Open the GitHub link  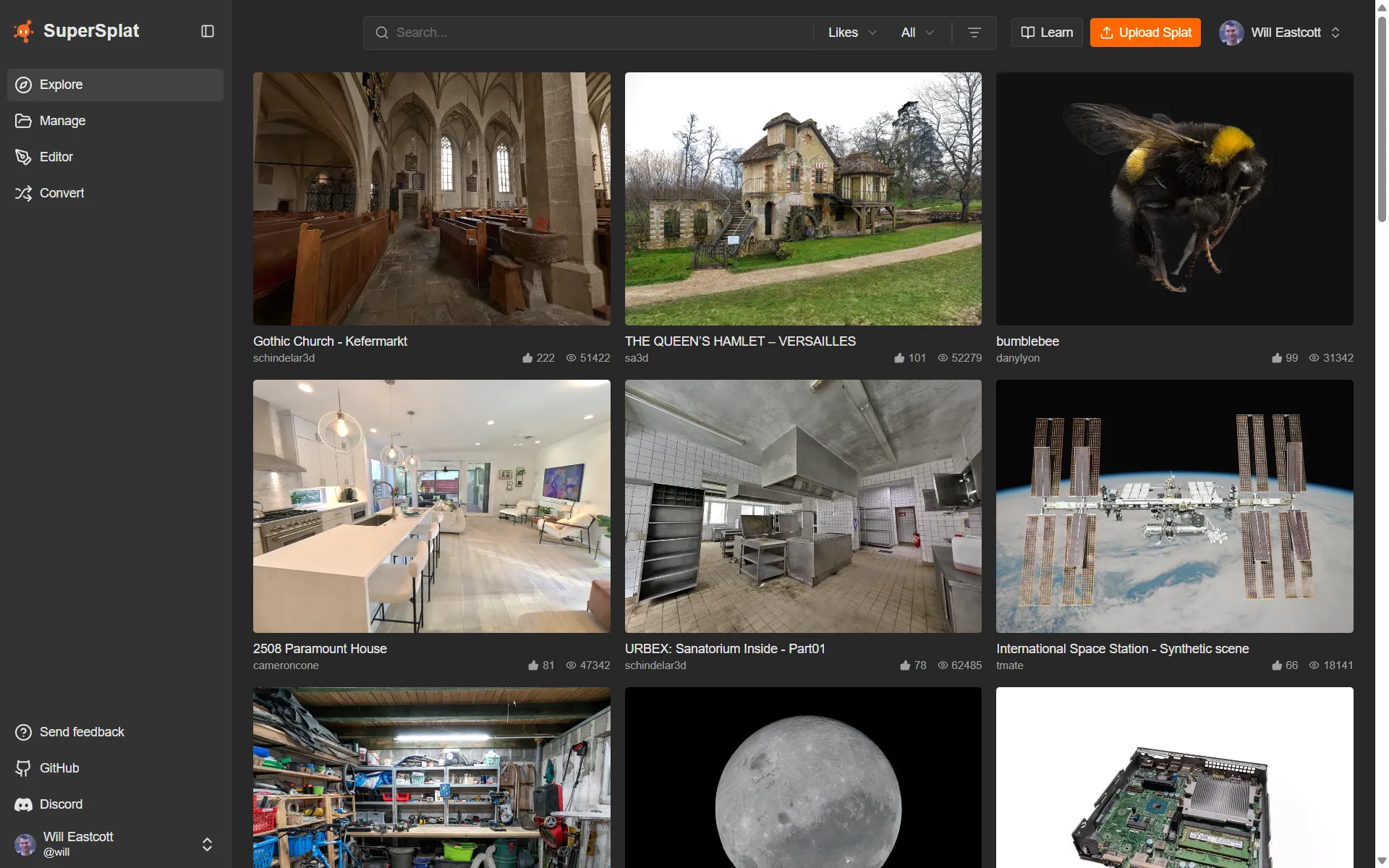116,768
